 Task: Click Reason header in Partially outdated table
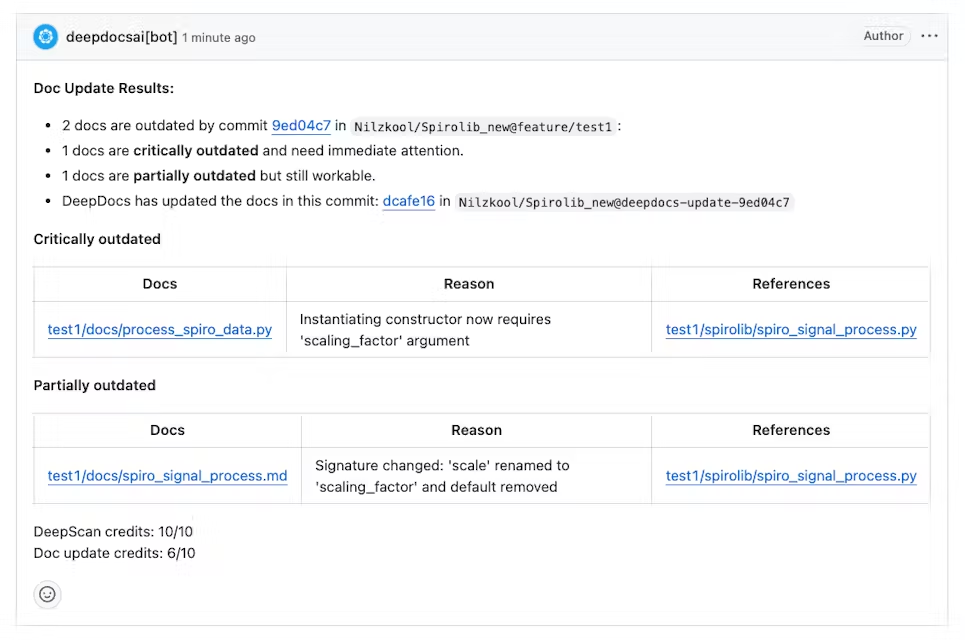[x=476, y=430]
